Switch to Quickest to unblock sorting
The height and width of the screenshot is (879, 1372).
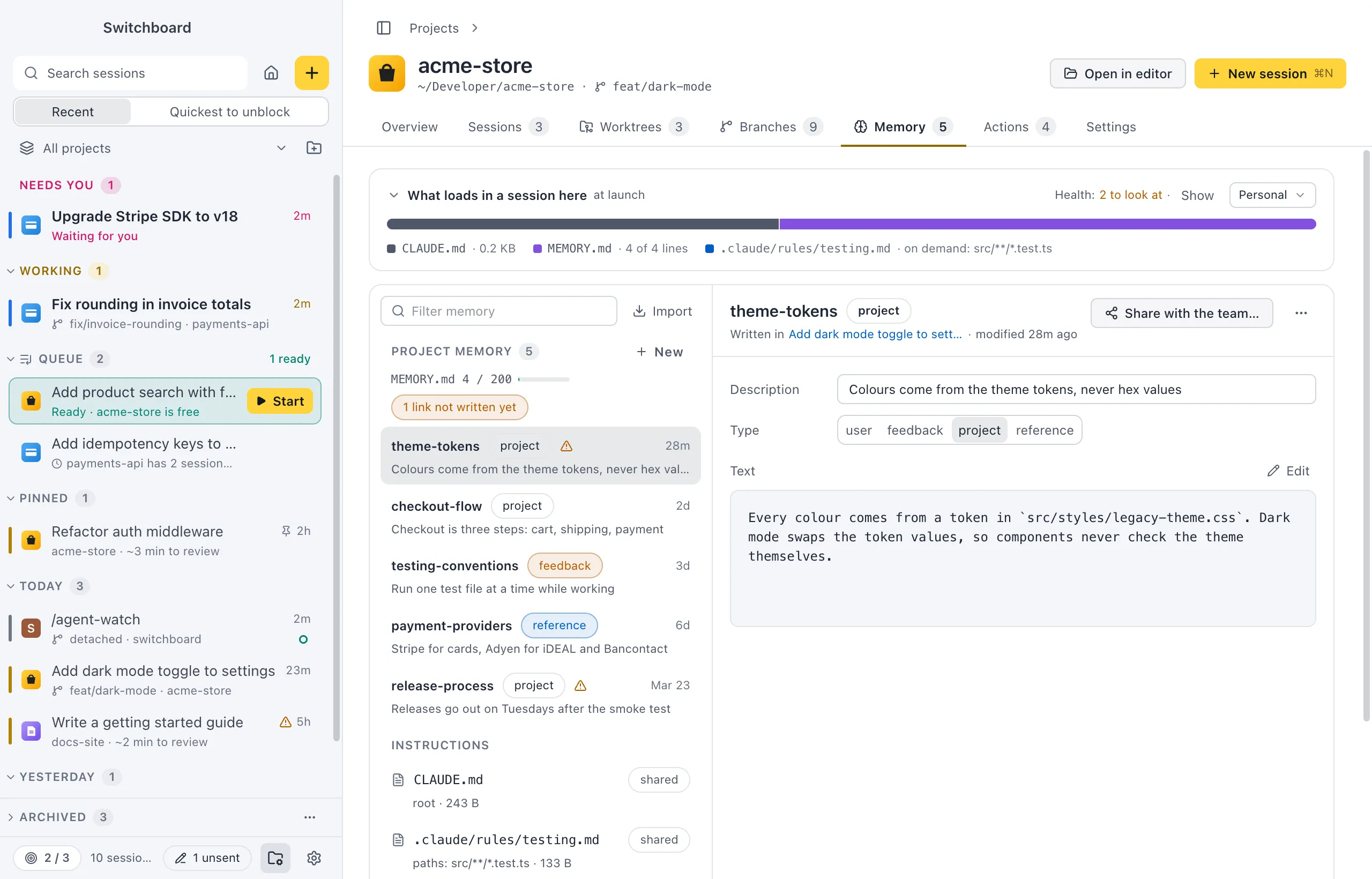click(229, 112)
